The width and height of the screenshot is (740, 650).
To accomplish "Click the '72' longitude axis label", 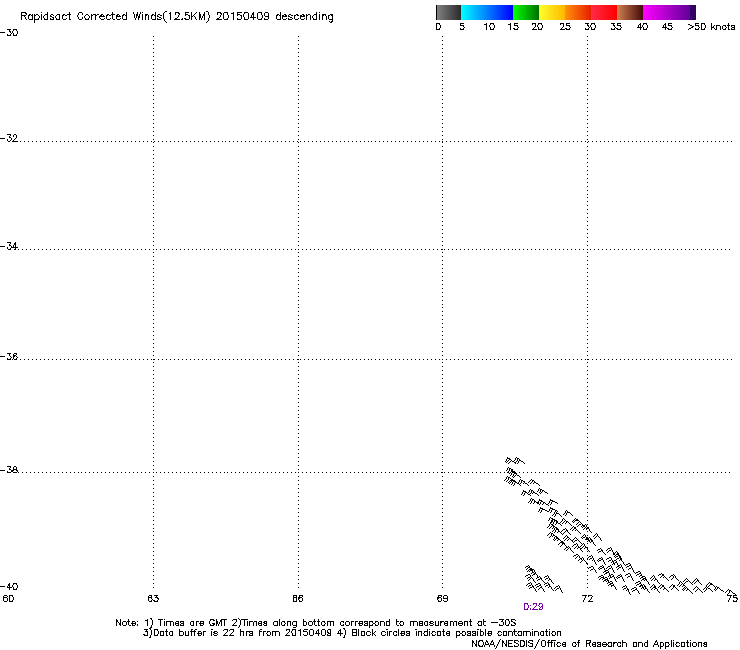I will [x=587, y=599].
